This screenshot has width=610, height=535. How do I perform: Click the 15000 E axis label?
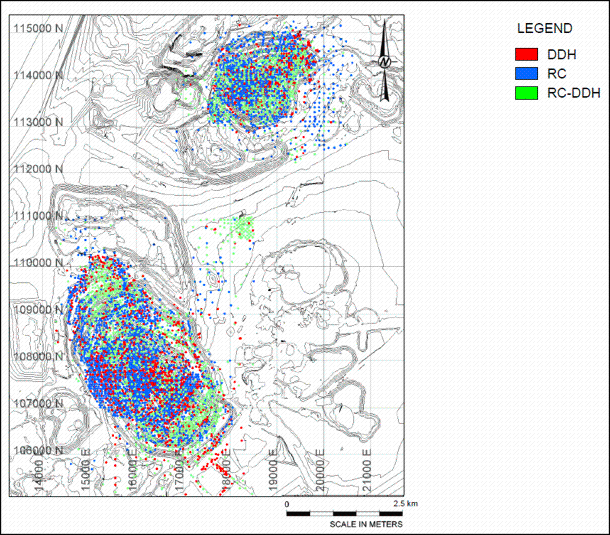pos(86,470)
